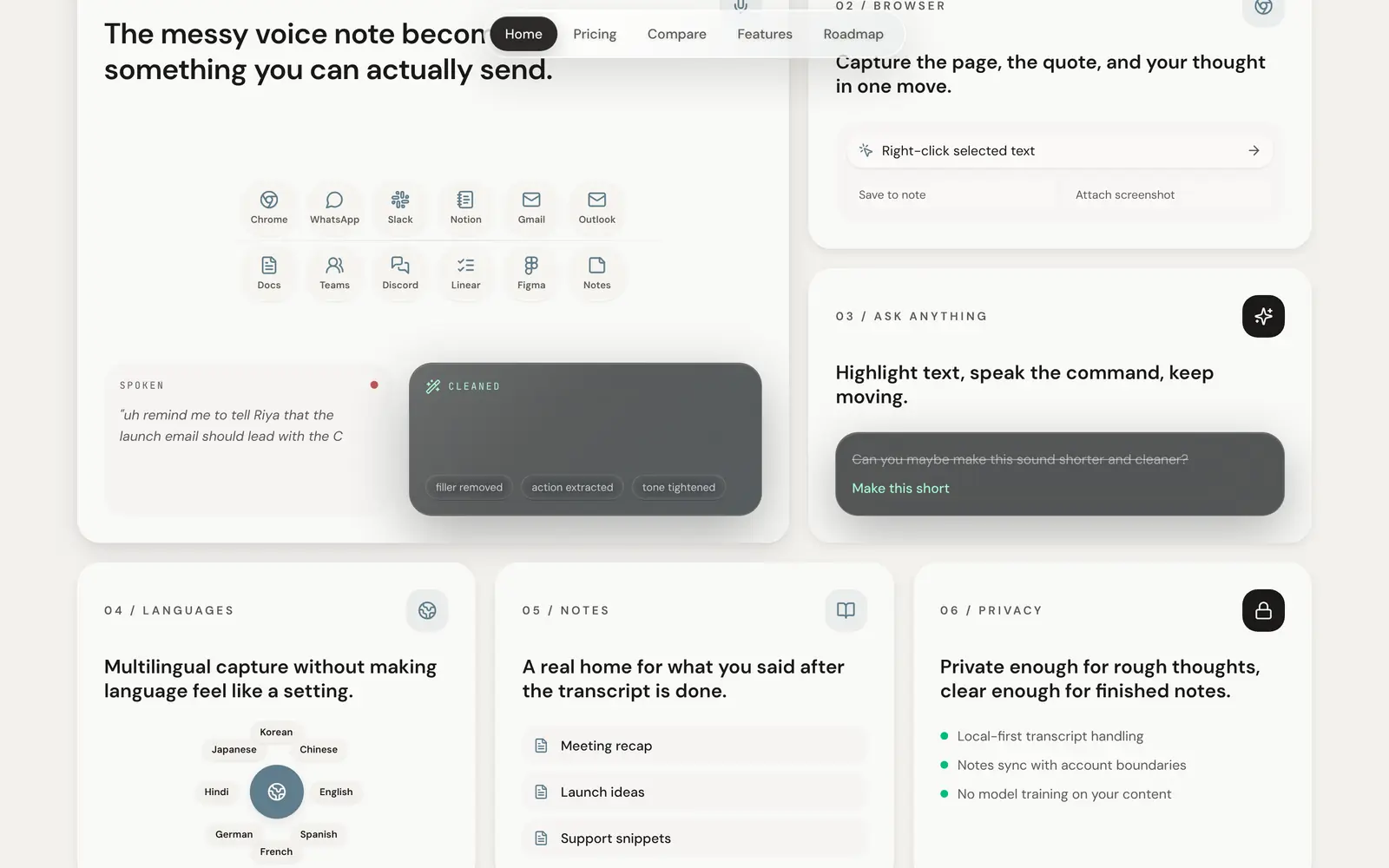
Task: Select the tone tightened tag
Action: click(679, 487)
